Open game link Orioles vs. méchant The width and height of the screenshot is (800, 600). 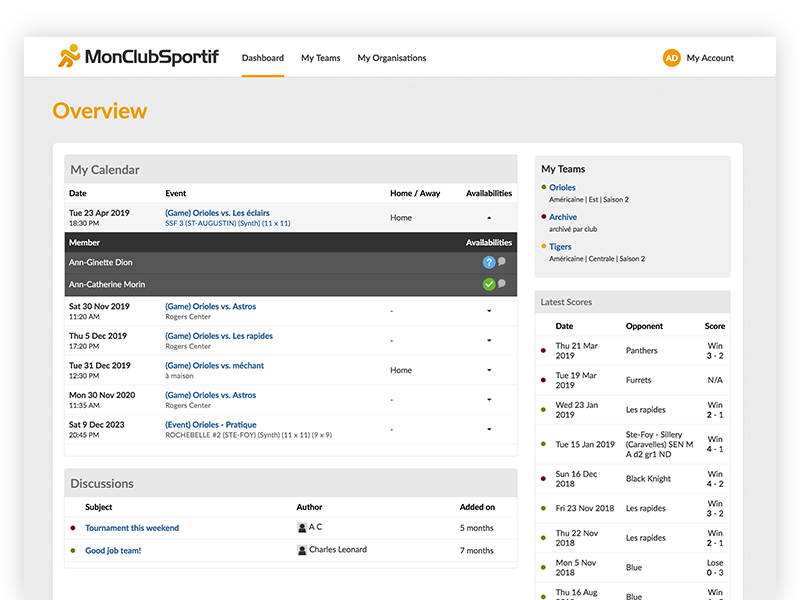[214, 365]
